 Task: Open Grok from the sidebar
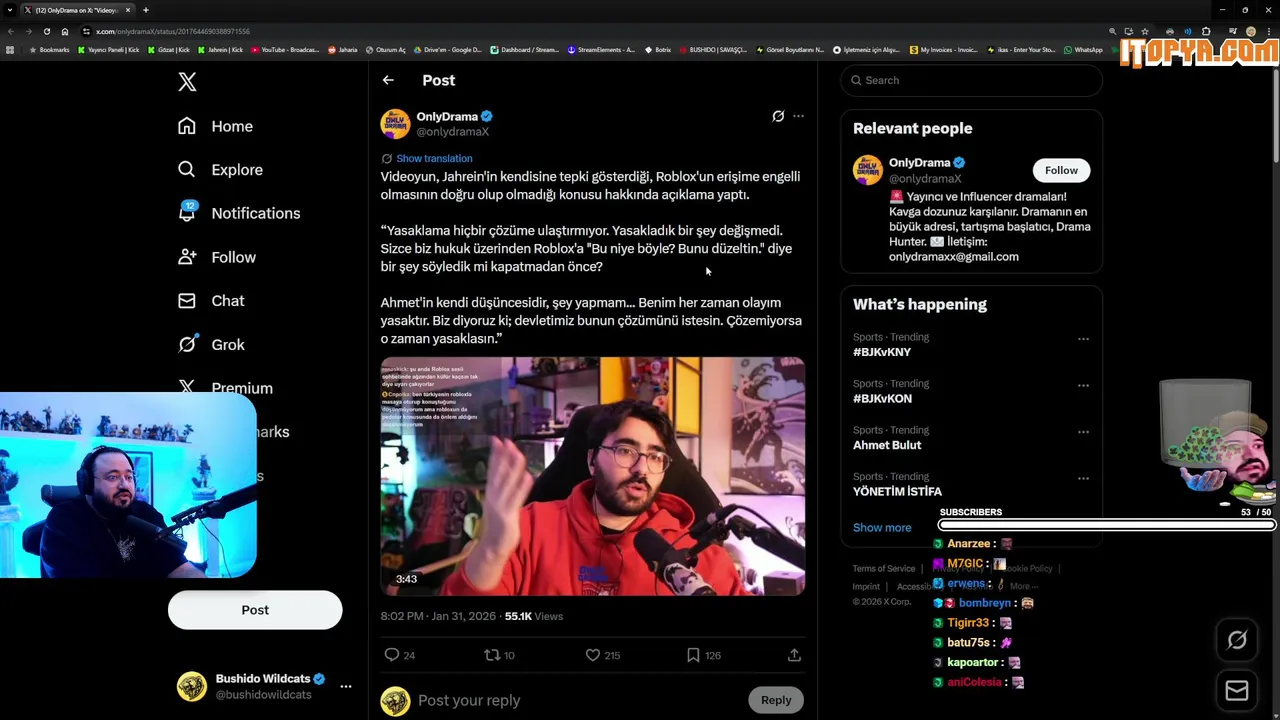pos(211,344)
